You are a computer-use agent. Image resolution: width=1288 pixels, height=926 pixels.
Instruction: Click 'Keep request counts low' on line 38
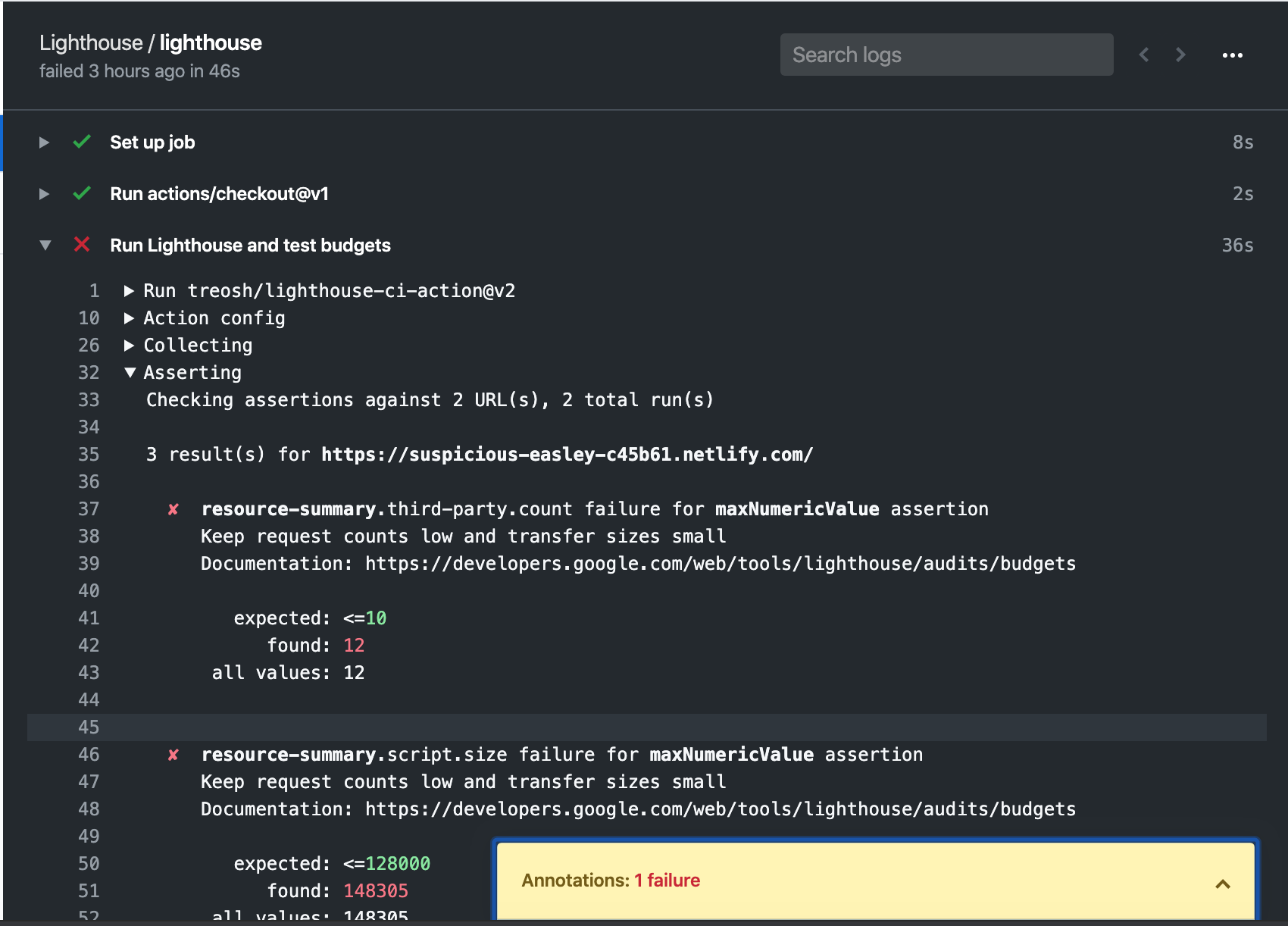464,537
